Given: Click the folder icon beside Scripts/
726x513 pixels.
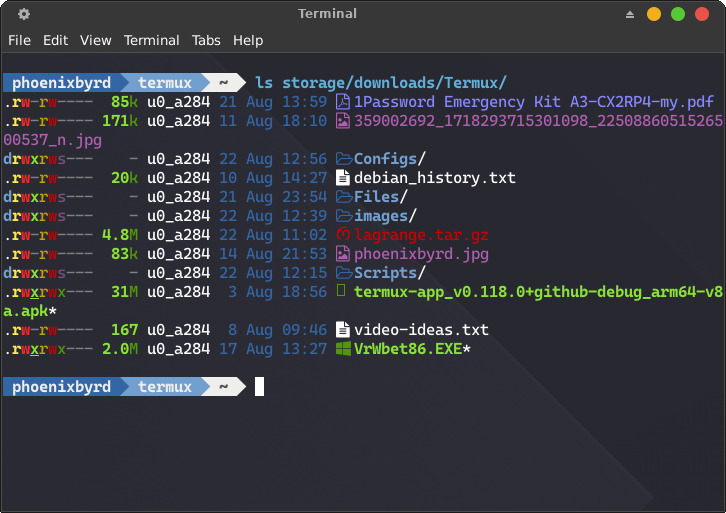Looking at the screenshot, I should (x=344, y=273).
